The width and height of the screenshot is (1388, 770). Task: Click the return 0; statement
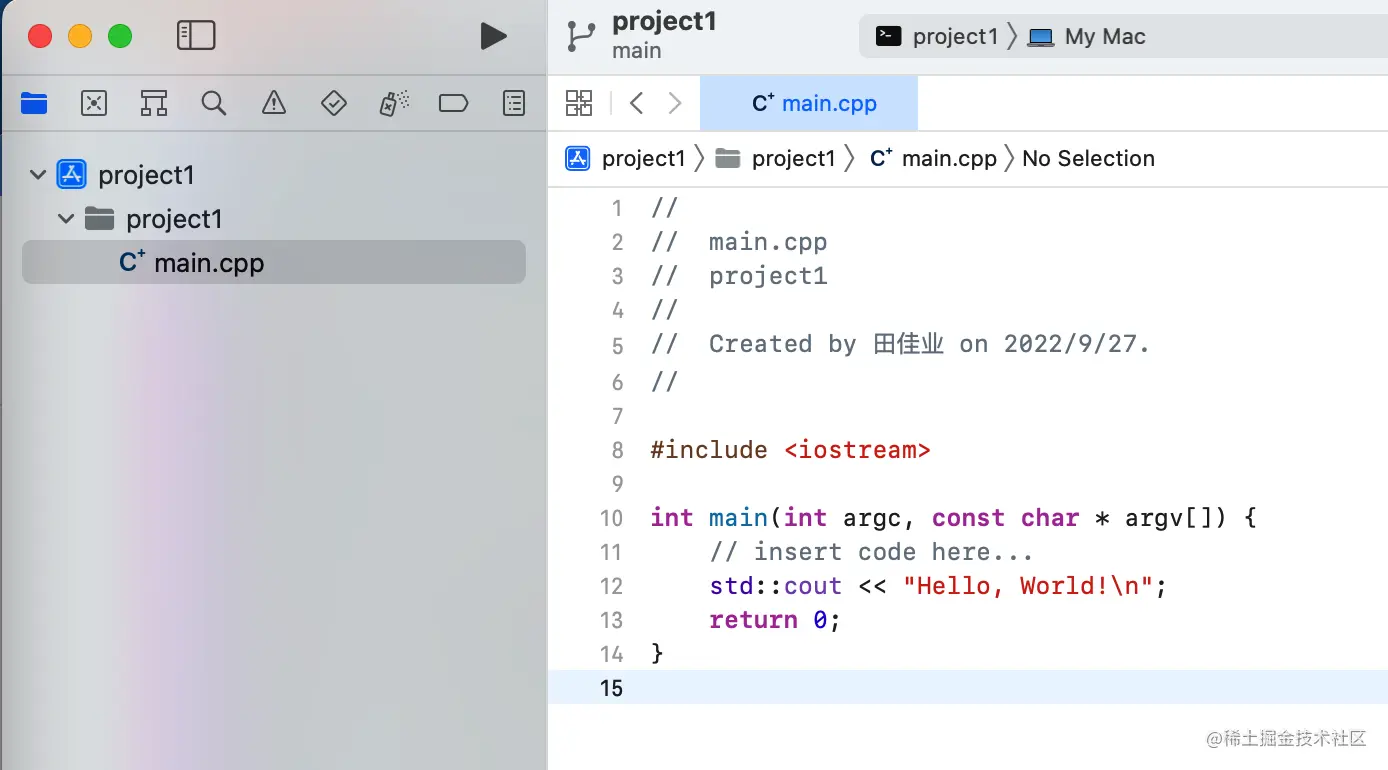tap(775, 620)
